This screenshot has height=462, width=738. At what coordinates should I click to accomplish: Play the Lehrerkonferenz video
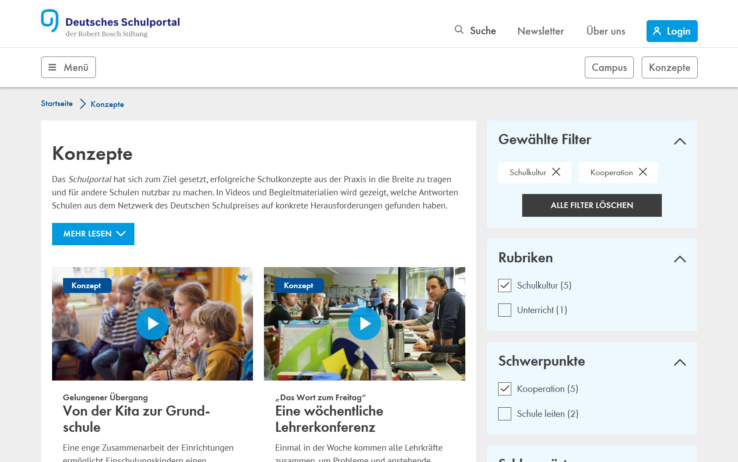(x=365, y=324)
